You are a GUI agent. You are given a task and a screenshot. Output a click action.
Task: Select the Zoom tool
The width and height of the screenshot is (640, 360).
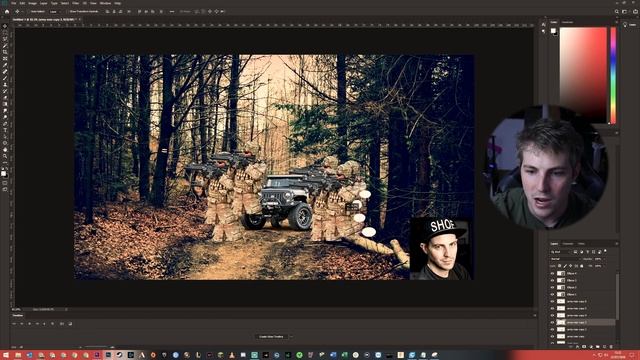point(5,156)
